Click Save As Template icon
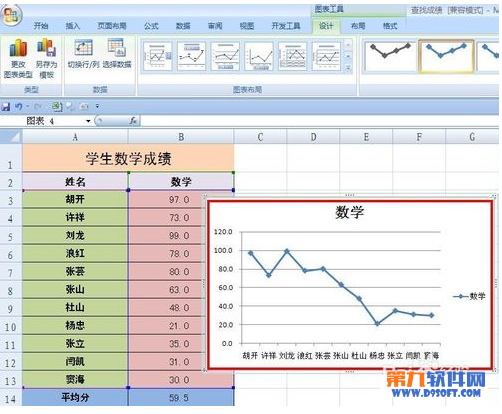The width and height of the screenshot is (502, 414). point(46,48)
